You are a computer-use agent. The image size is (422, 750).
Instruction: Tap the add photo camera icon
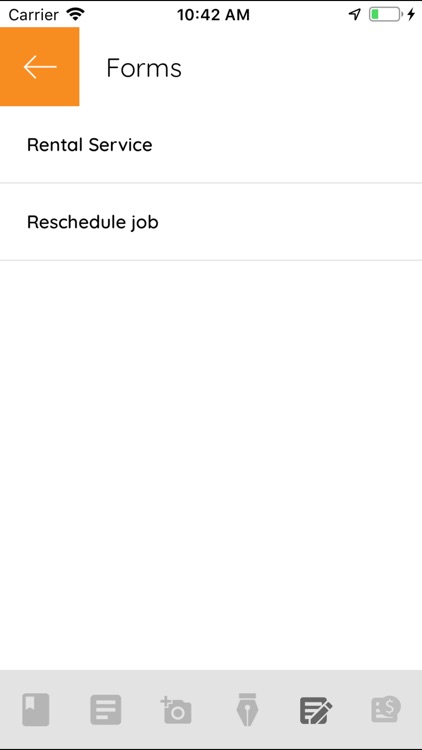click(176, 710)
